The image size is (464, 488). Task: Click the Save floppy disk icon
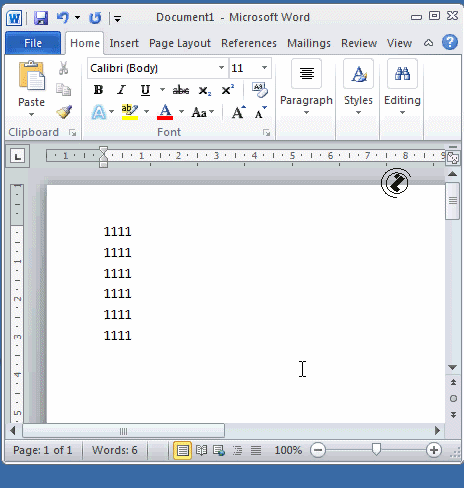point(41,18)
